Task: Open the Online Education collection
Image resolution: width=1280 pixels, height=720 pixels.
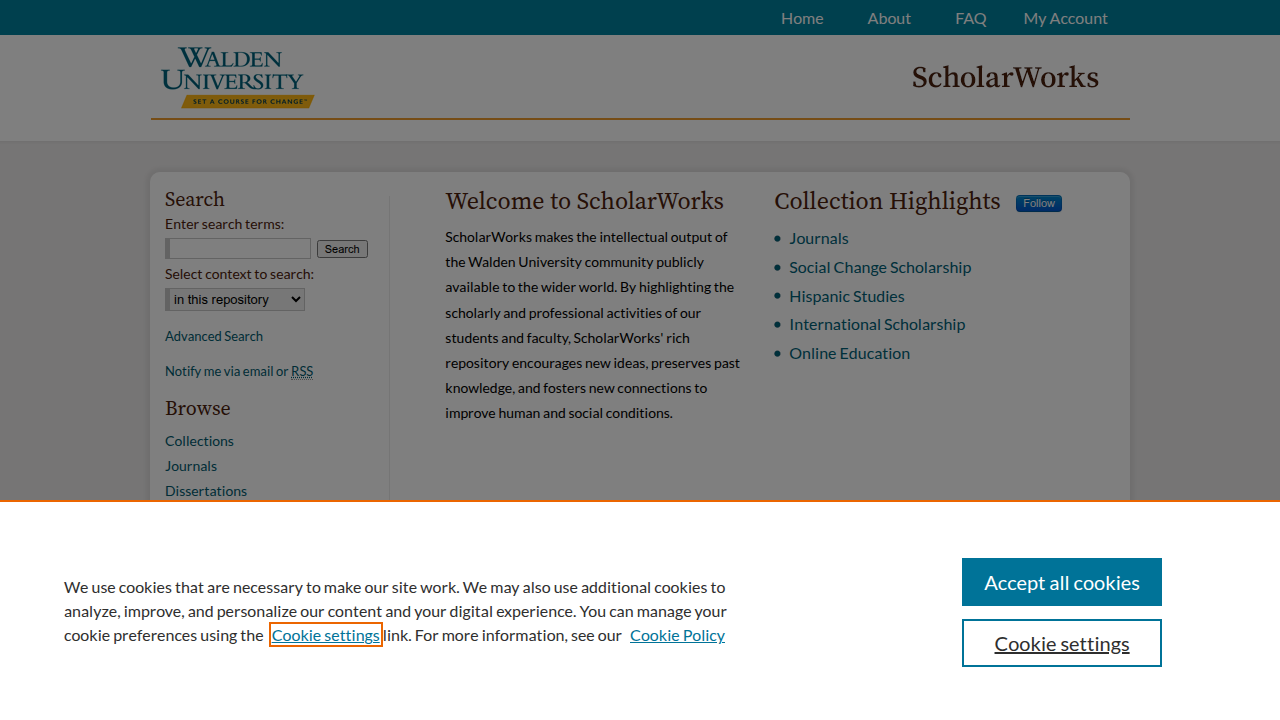Action: [x=850, y=353]
